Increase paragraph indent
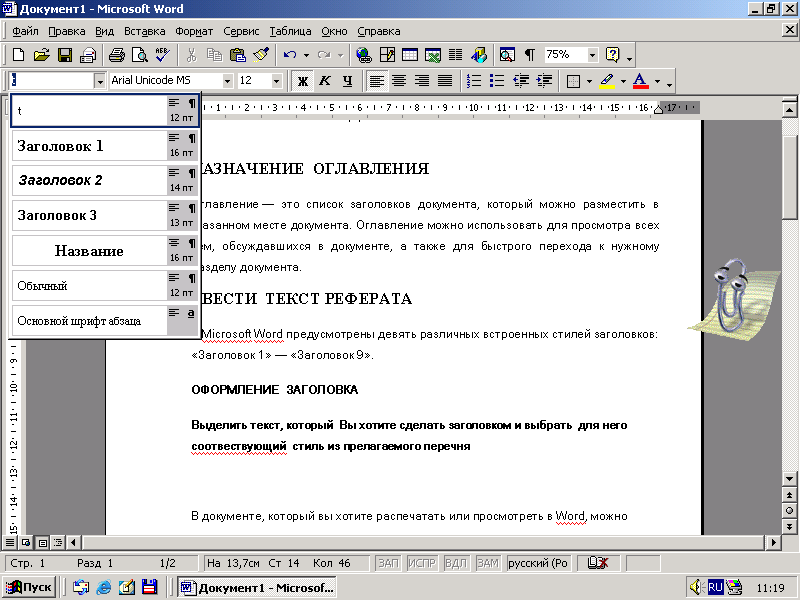Screen dimensions: 800x600 tap(544, 81)
